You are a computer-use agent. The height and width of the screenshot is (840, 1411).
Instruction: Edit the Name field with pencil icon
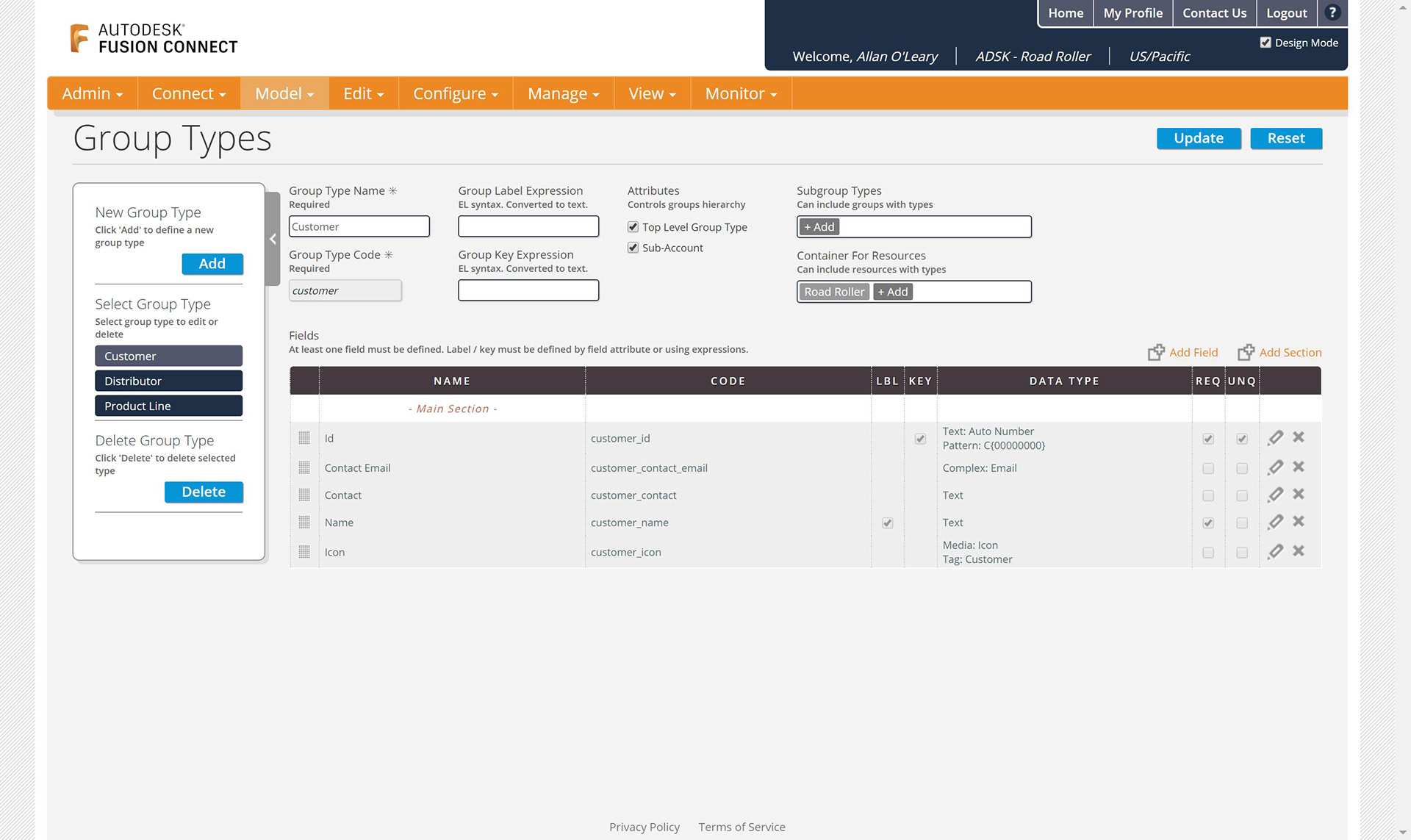click(x=1276, y=522)
